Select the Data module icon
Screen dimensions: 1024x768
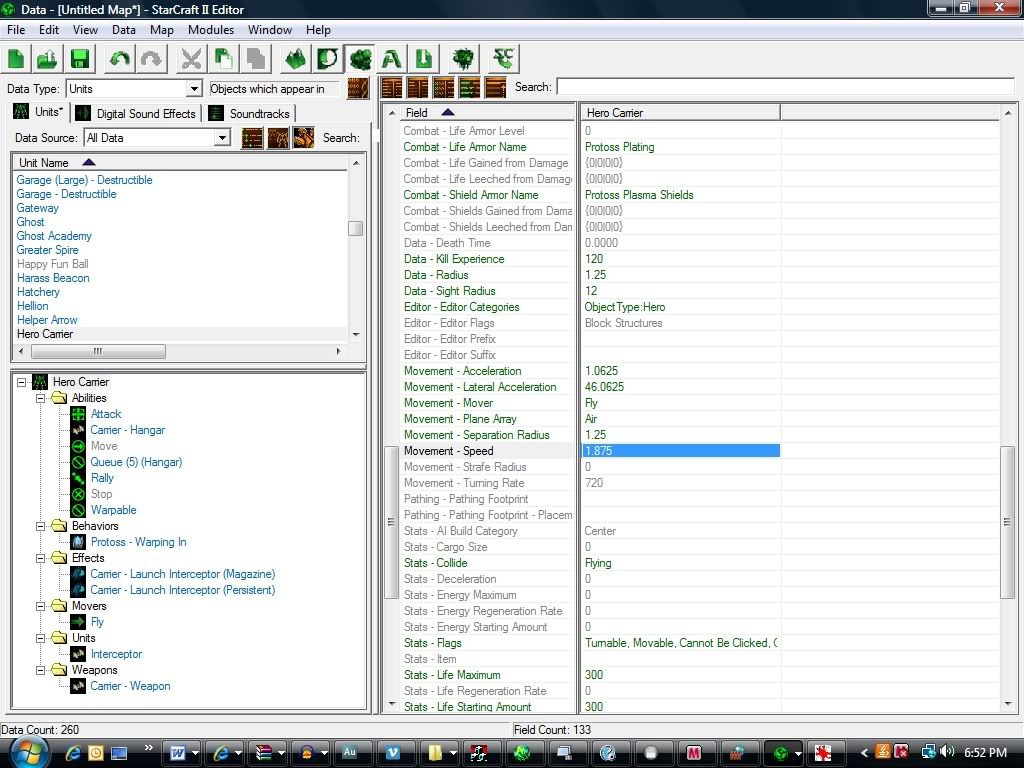[360, 59]
